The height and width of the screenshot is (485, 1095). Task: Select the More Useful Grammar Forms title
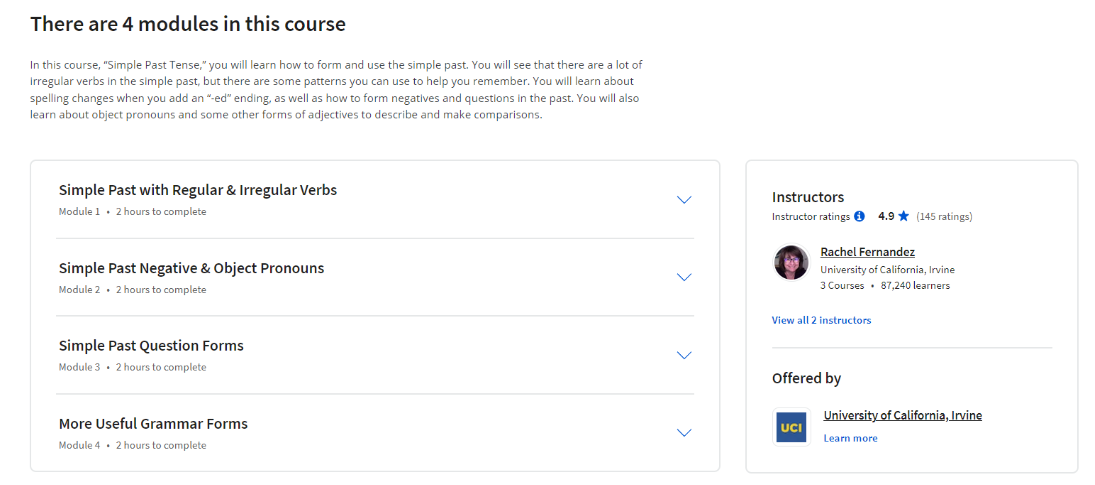pyautogui.click(x=153, y=424)
